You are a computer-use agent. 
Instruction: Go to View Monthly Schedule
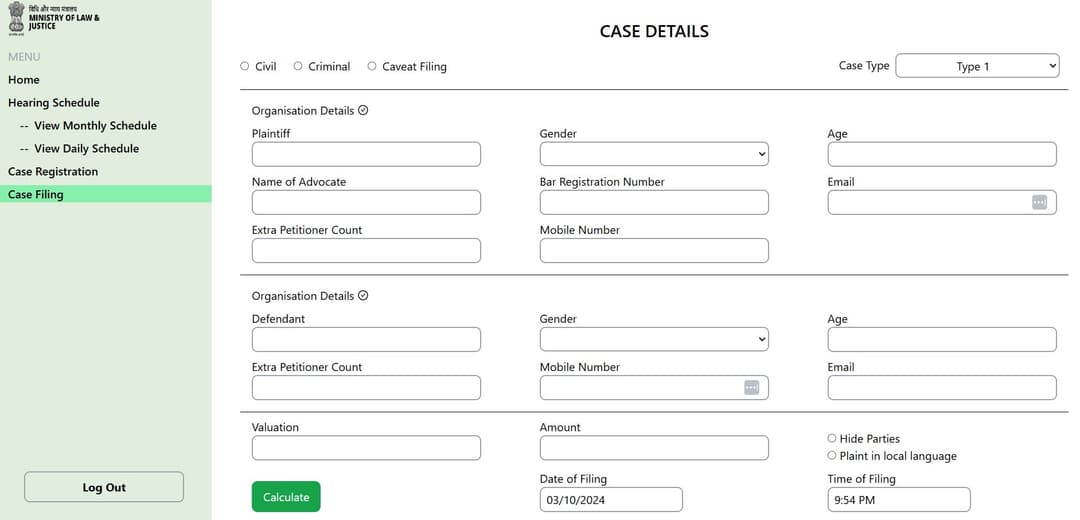tap(95, 125)
